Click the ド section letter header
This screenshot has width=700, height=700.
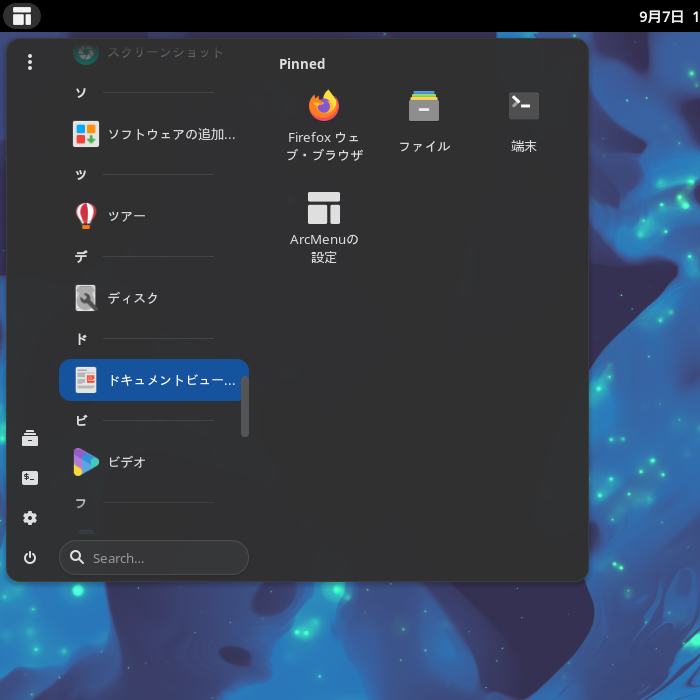pos(81,339)
